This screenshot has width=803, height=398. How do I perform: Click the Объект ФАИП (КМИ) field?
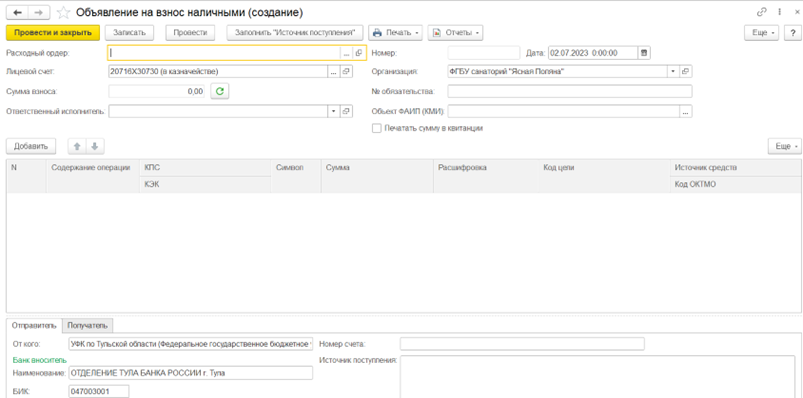pos(563,111)
